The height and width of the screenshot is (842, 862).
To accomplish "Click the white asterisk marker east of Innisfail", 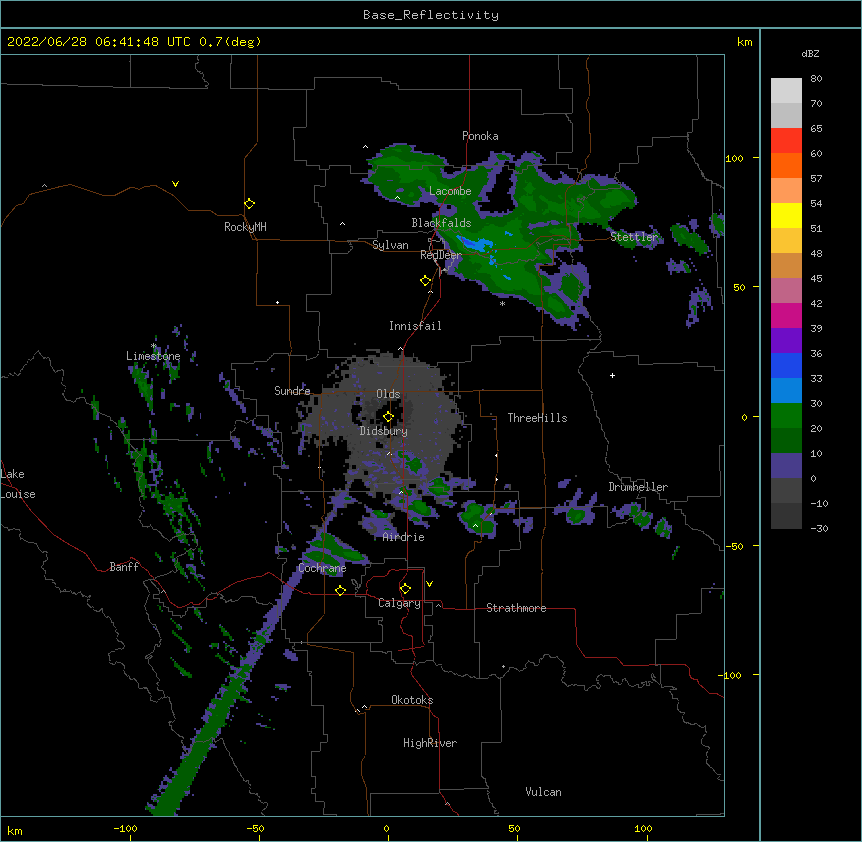I will pos(502,304).
